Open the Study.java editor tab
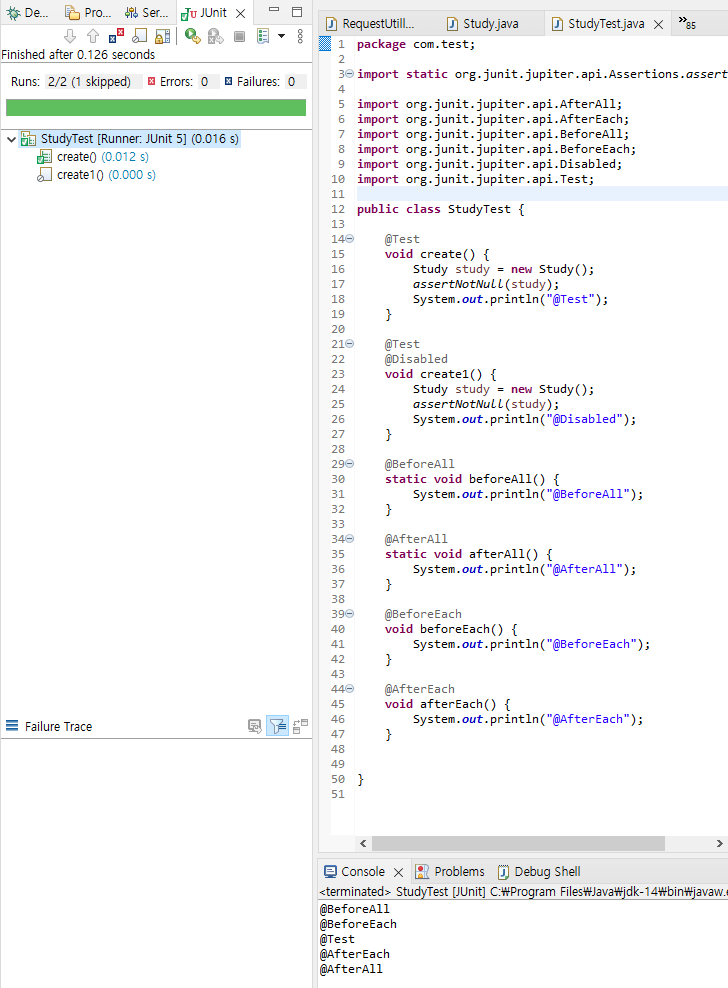Viewport: 728px width, 988px height. [483, 24]
